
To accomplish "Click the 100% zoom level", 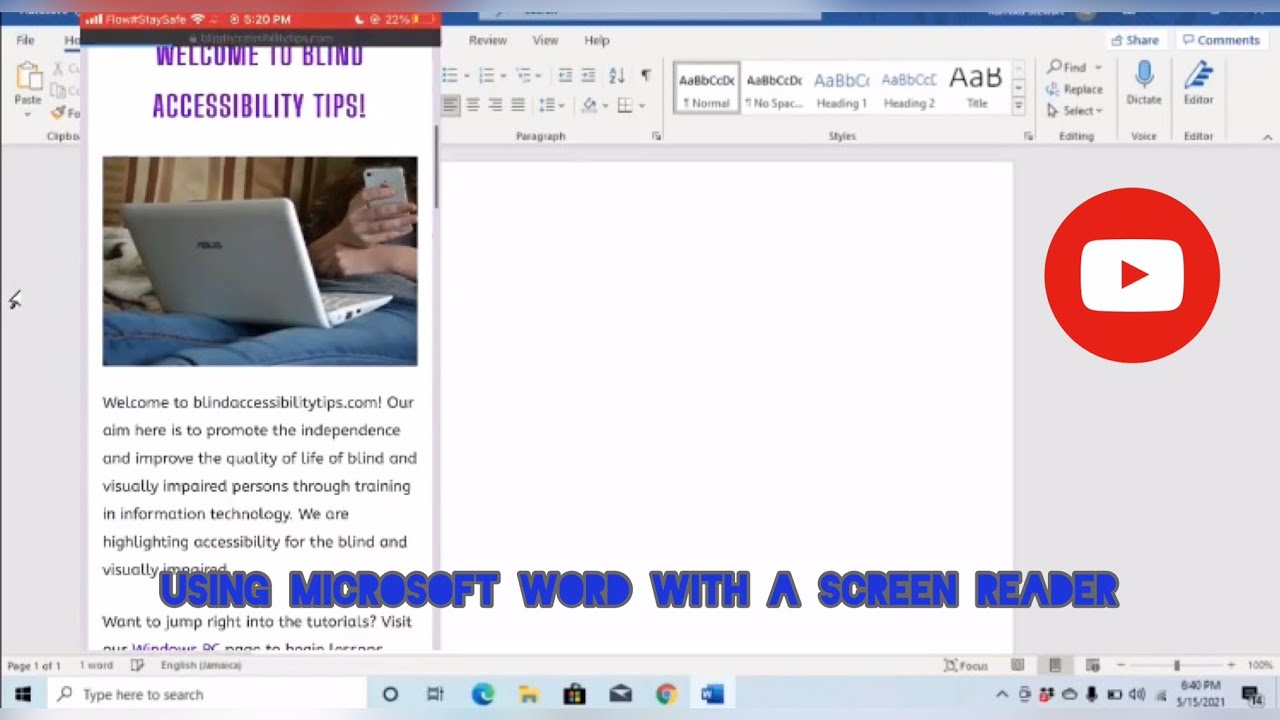I will pos(1259,665).
